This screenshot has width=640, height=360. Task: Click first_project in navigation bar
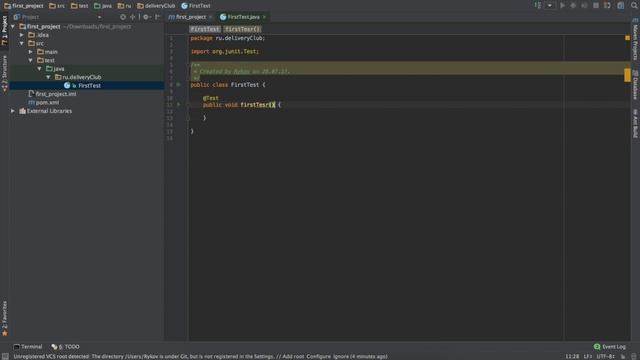tap(24, 6)
